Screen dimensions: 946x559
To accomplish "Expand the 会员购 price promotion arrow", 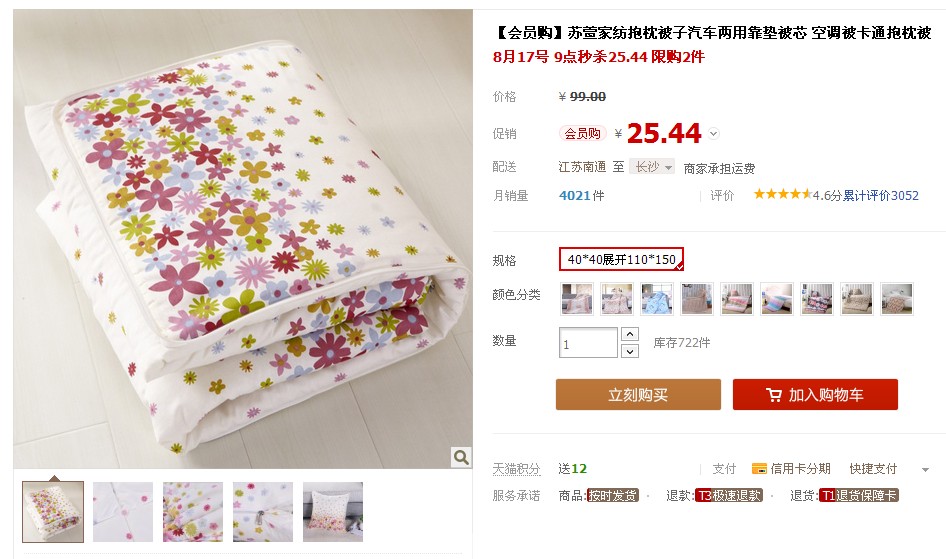I will click(713, 134).
